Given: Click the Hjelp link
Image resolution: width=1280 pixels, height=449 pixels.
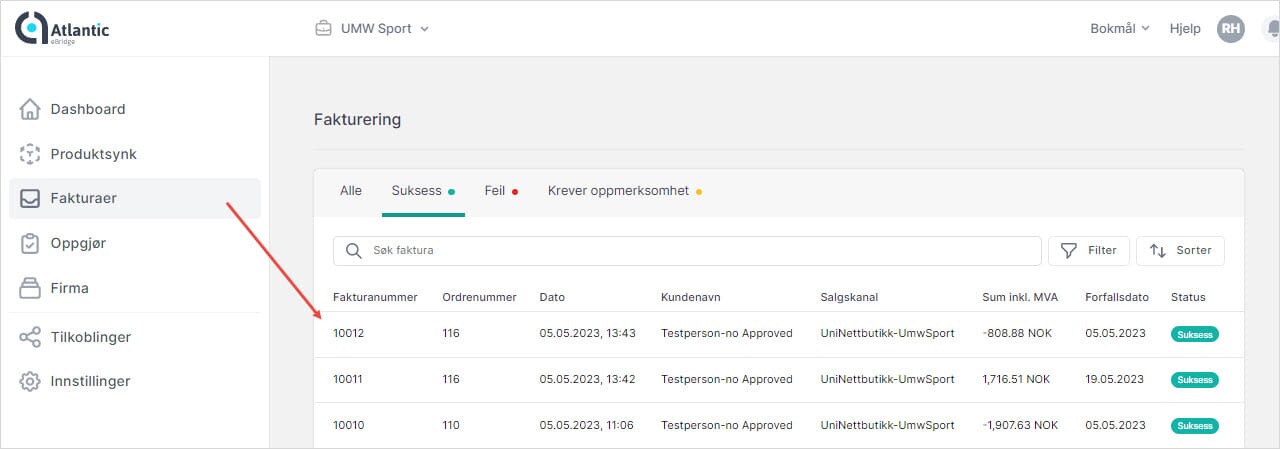Looking at the screenshot, I should (1184, 29).
